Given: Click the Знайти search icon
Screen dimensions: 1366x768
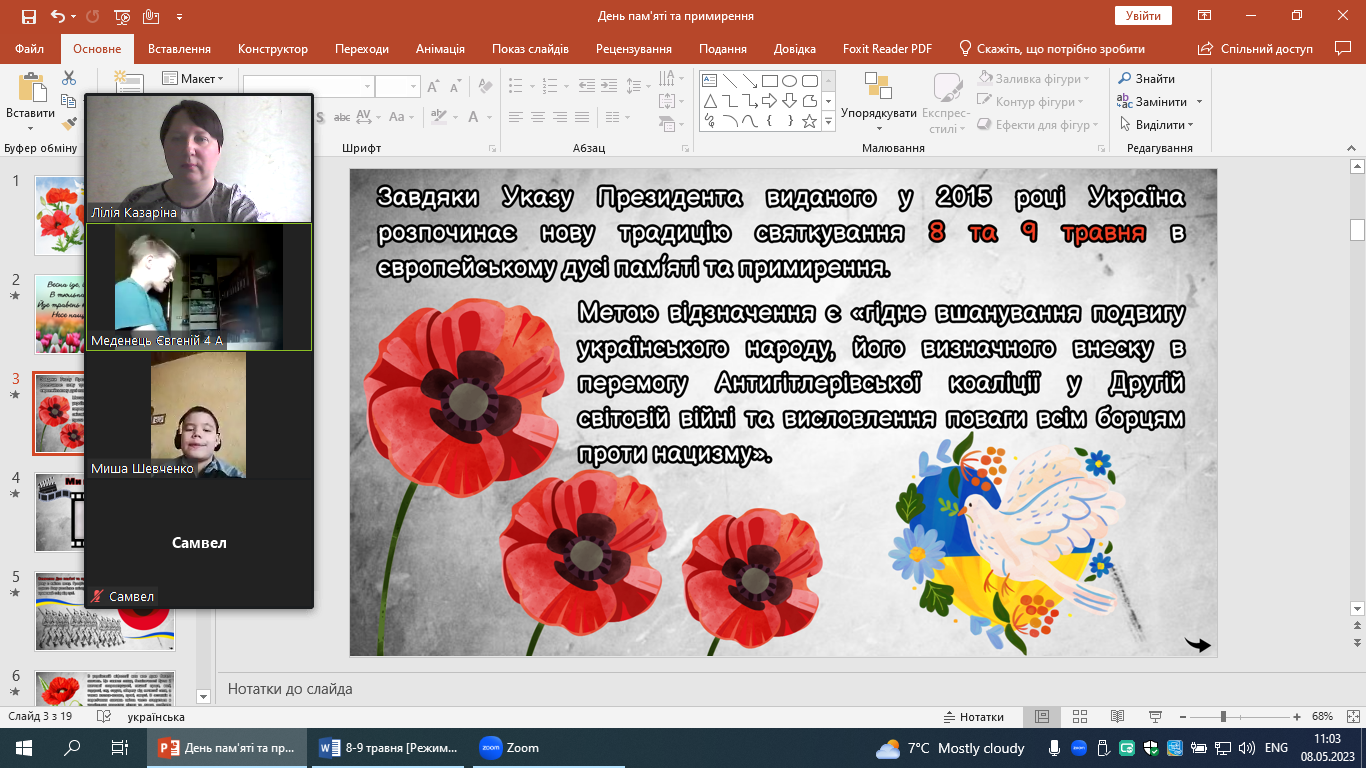Looking at the screenshot, I should [x=1124, y=79].
